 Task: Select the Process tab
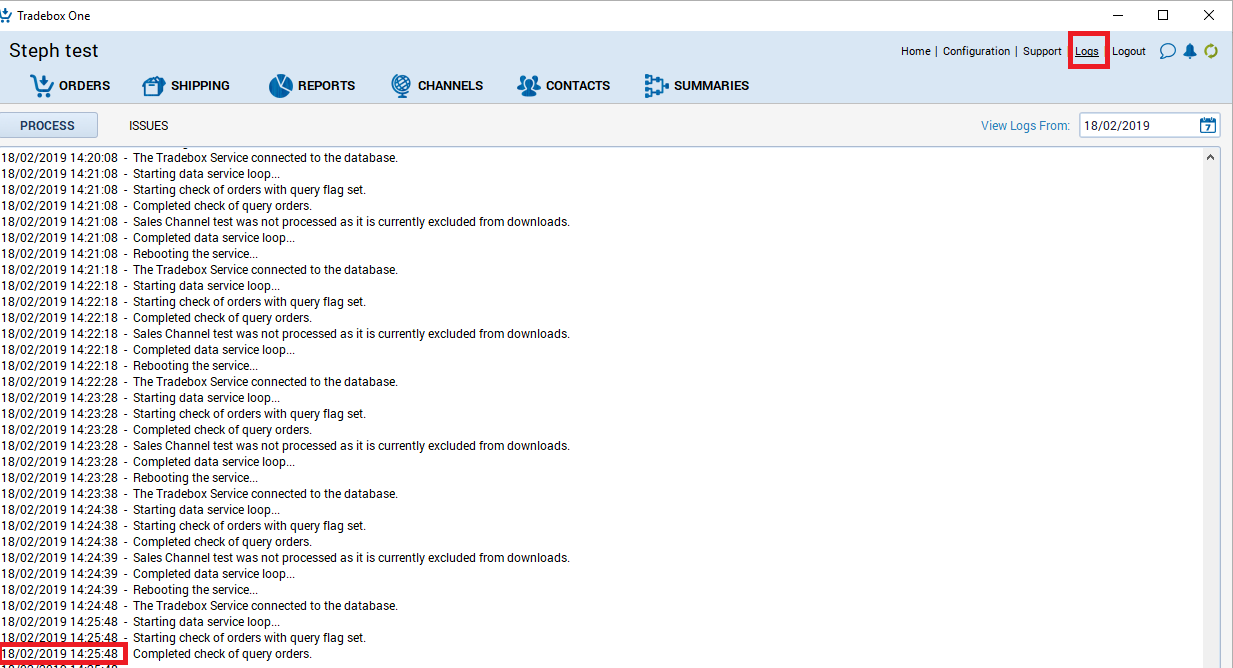point(48,126)
